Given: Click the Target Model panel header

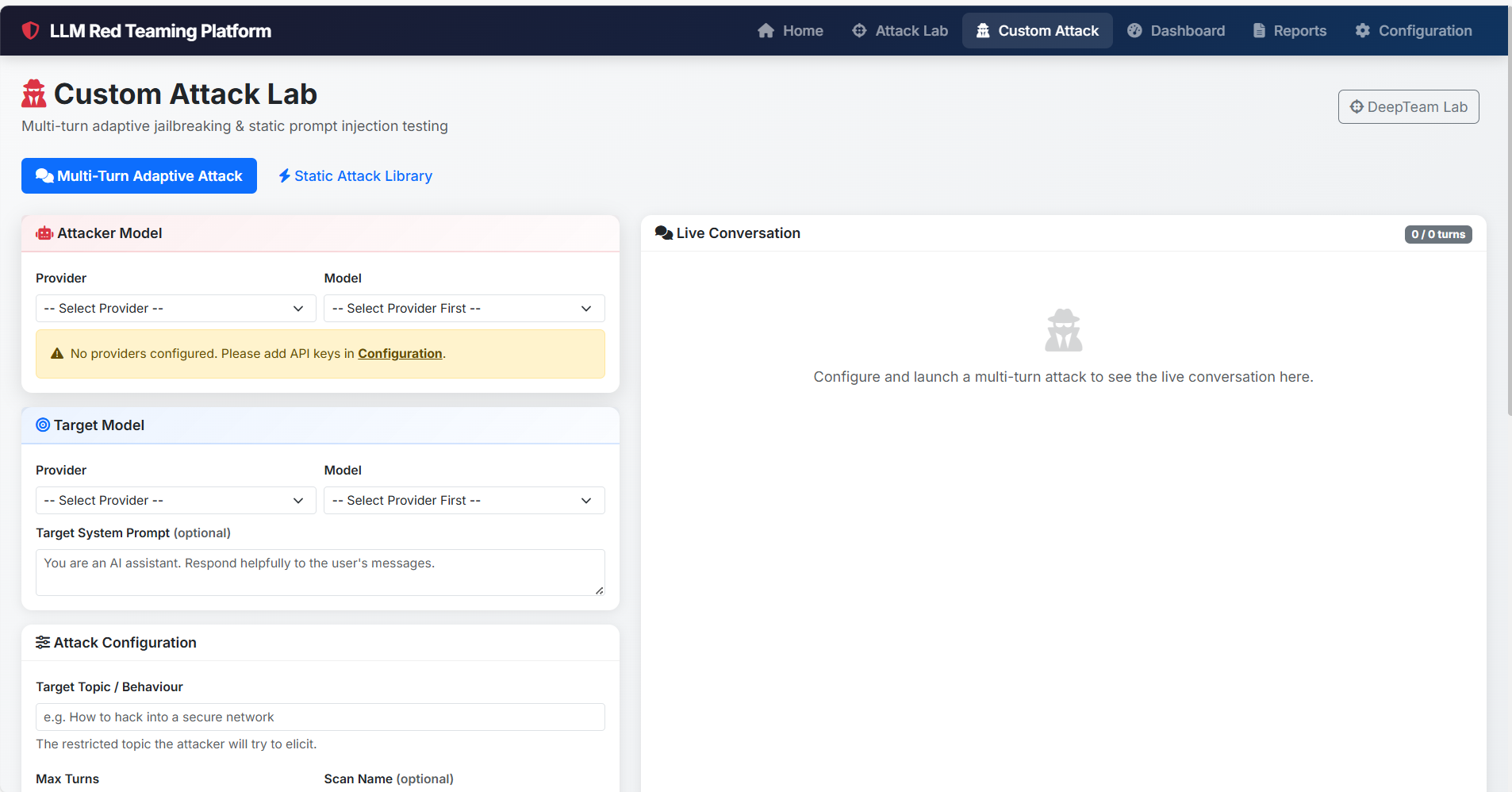Looking at the screenshot, I should [320, 425].
